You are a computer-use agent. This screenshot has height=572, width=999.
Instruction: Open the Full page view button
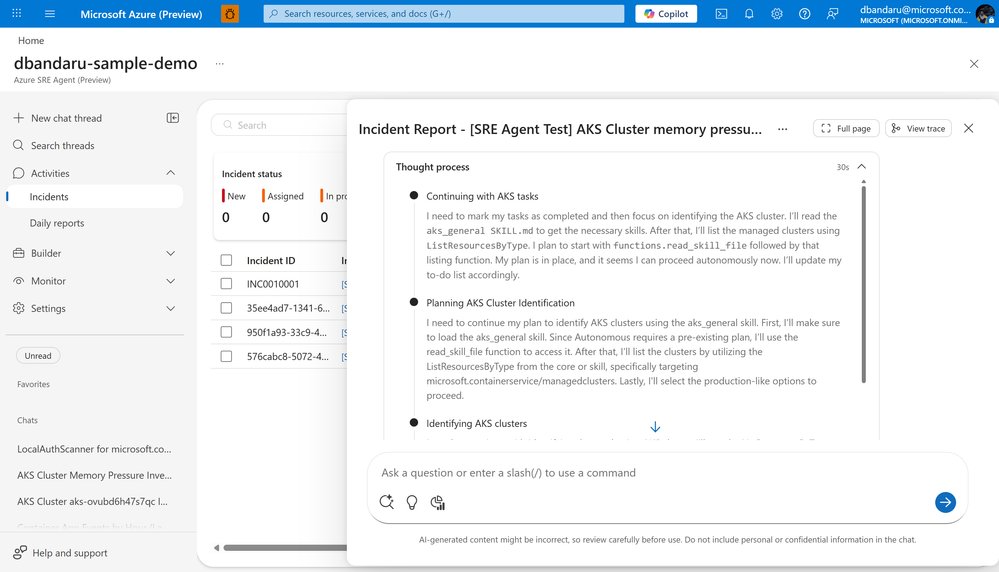click(x=846, y=128)
